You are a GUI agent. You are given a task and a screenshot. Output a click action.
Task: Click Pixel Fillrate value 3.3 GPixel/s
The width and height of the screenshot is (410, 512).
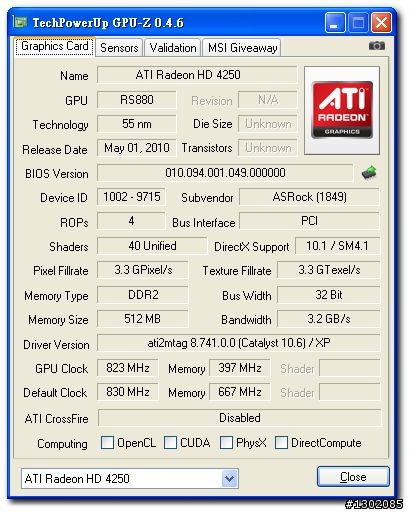coord(143,270)
